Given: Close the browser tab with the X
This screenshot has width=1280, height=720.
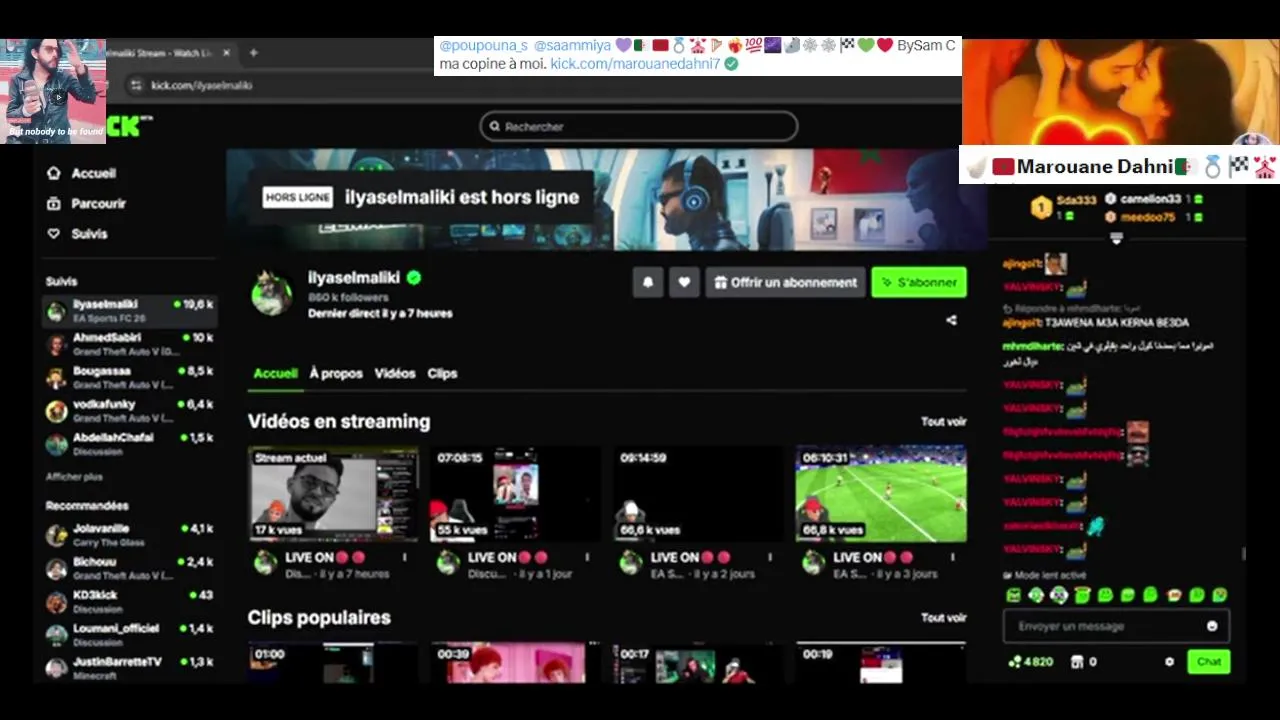Looking at the screenshot, I should [226, 53].
